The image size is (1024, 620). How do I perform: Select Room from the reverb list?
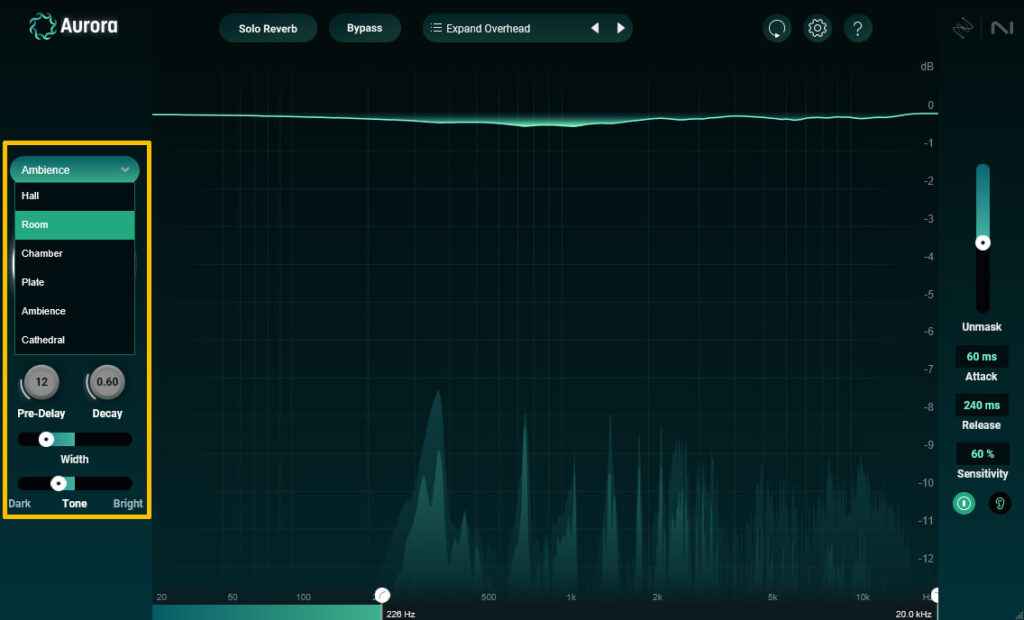75,225
